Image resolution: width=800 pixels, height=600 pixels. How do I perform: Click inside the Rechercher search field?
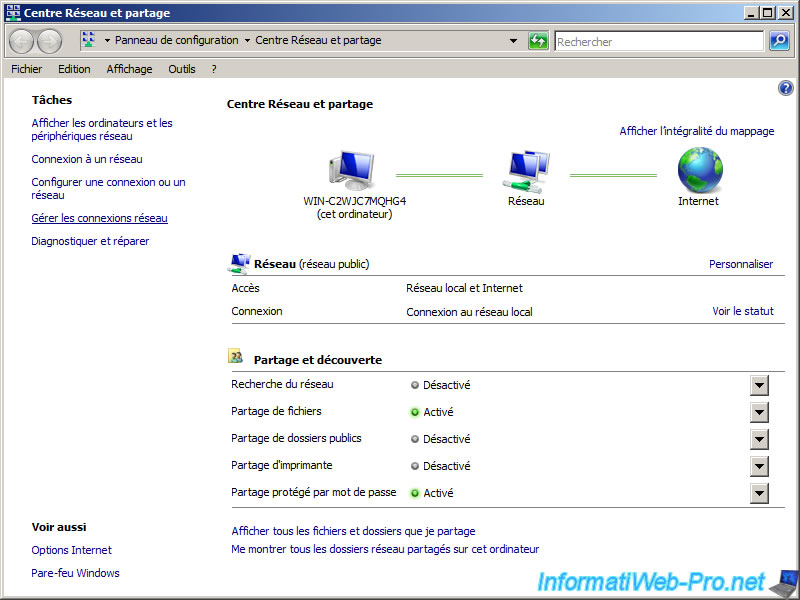tap(658, 41)
